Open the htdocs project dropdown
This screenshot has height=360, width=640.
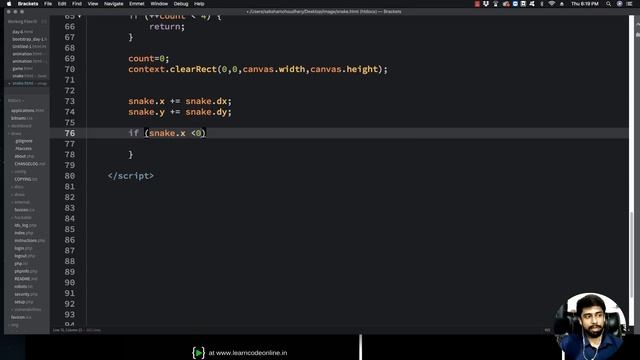pos(16,100)
